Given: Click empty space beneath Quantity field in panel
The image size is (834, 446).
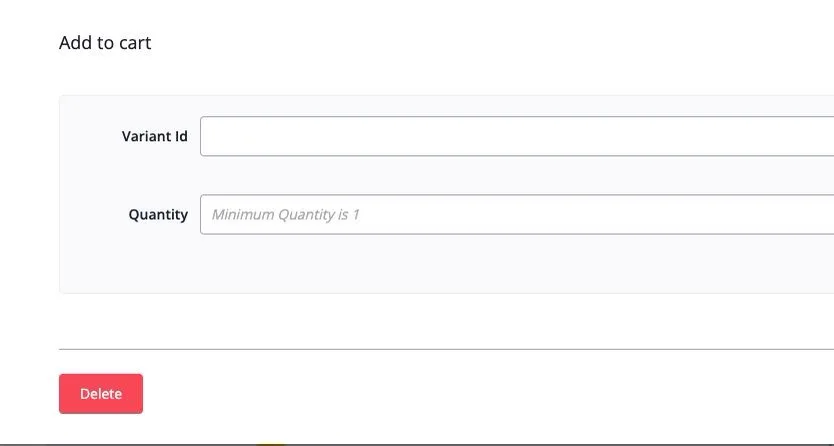Looking at the screenshot, I should (x=479, y=264).
